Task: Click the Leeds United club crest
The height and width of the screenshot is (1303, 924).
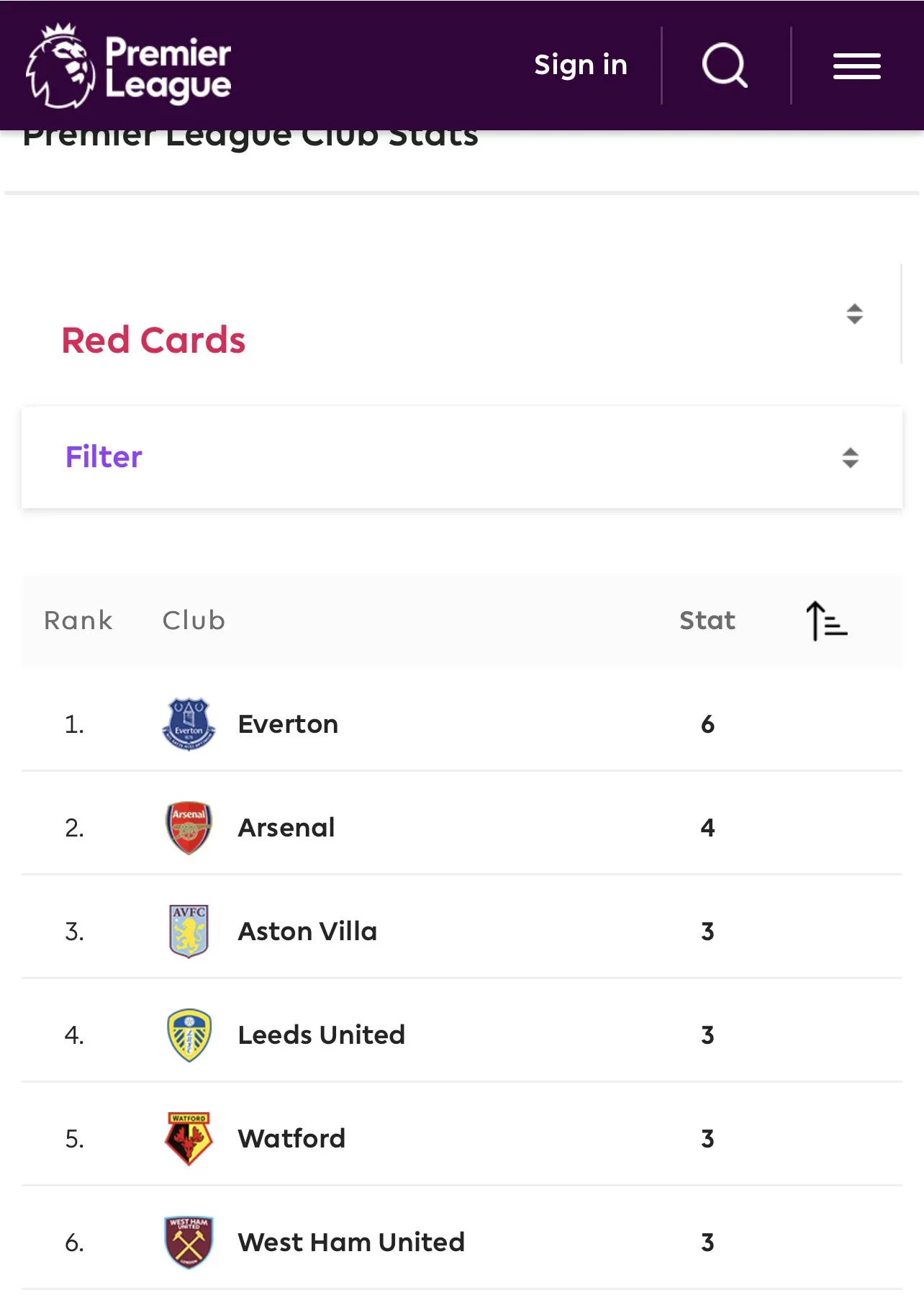Action: [x=189, y=1035]
